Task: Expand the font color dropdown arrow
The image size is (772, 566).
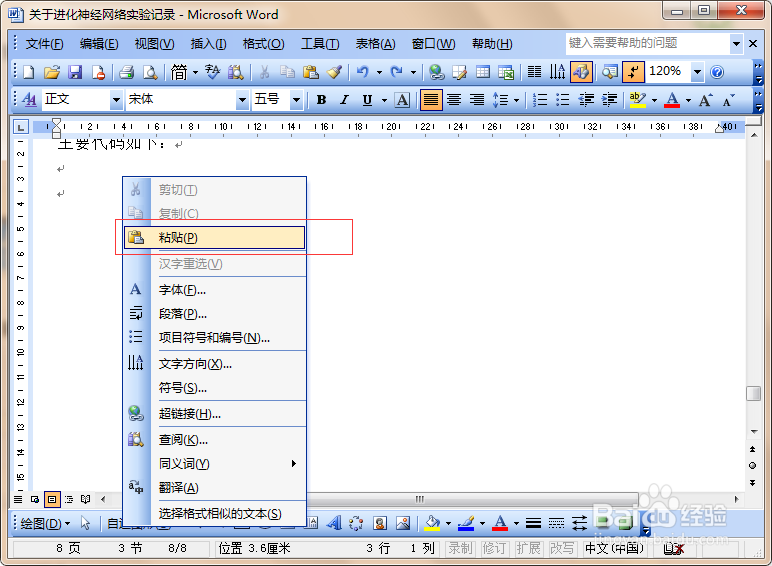Action: 688,100
